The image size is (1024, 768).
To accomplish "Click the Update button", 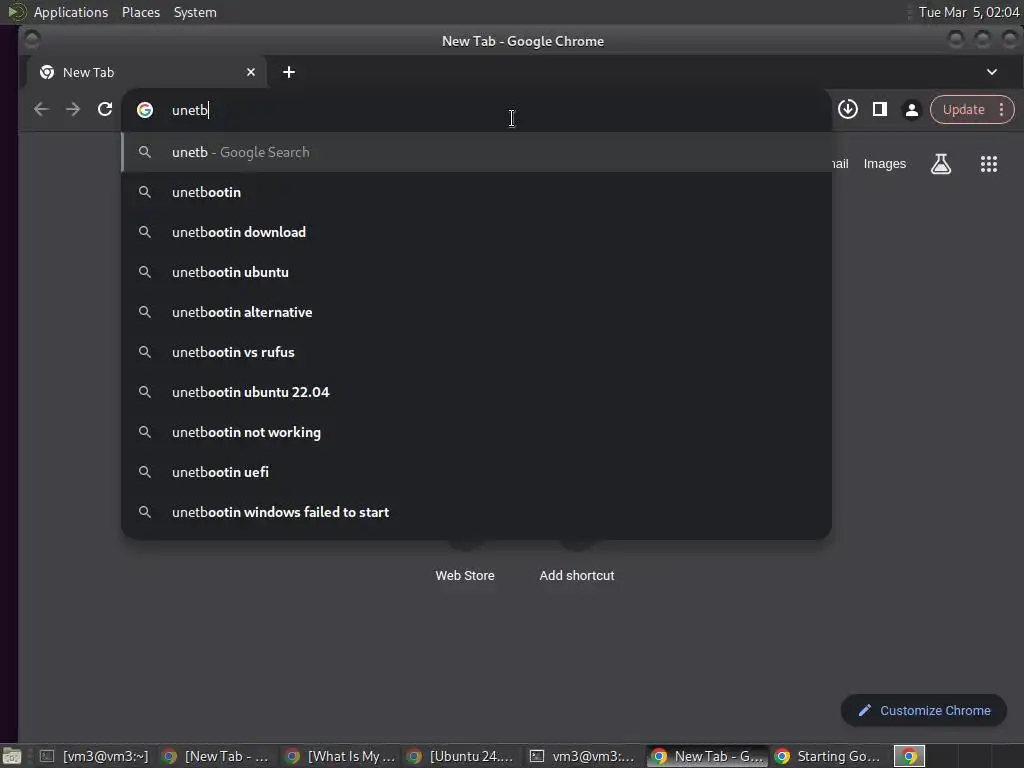I will (963, 110).
